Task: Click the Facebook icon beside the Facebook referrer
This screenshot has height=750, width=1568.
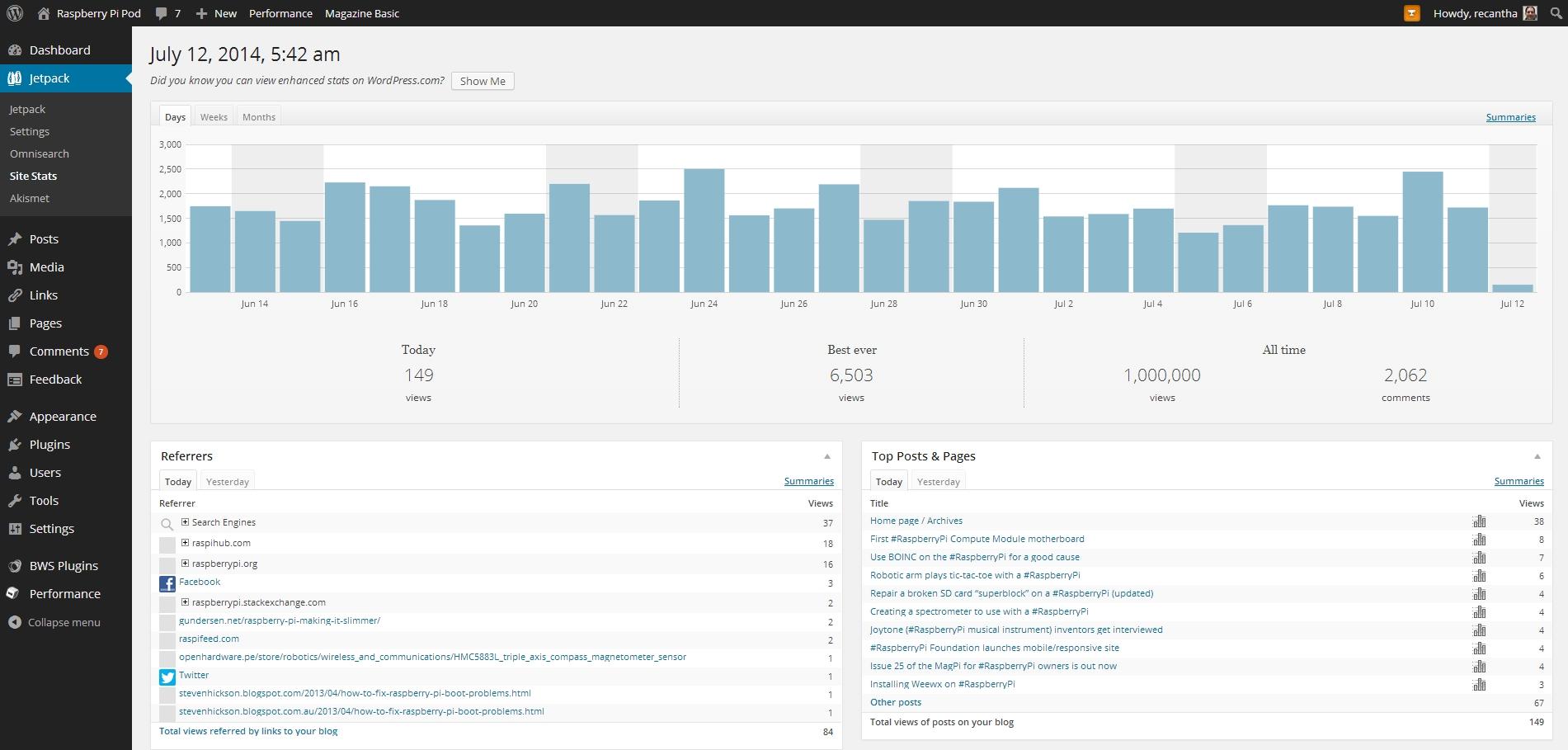Action: (167, 583)
